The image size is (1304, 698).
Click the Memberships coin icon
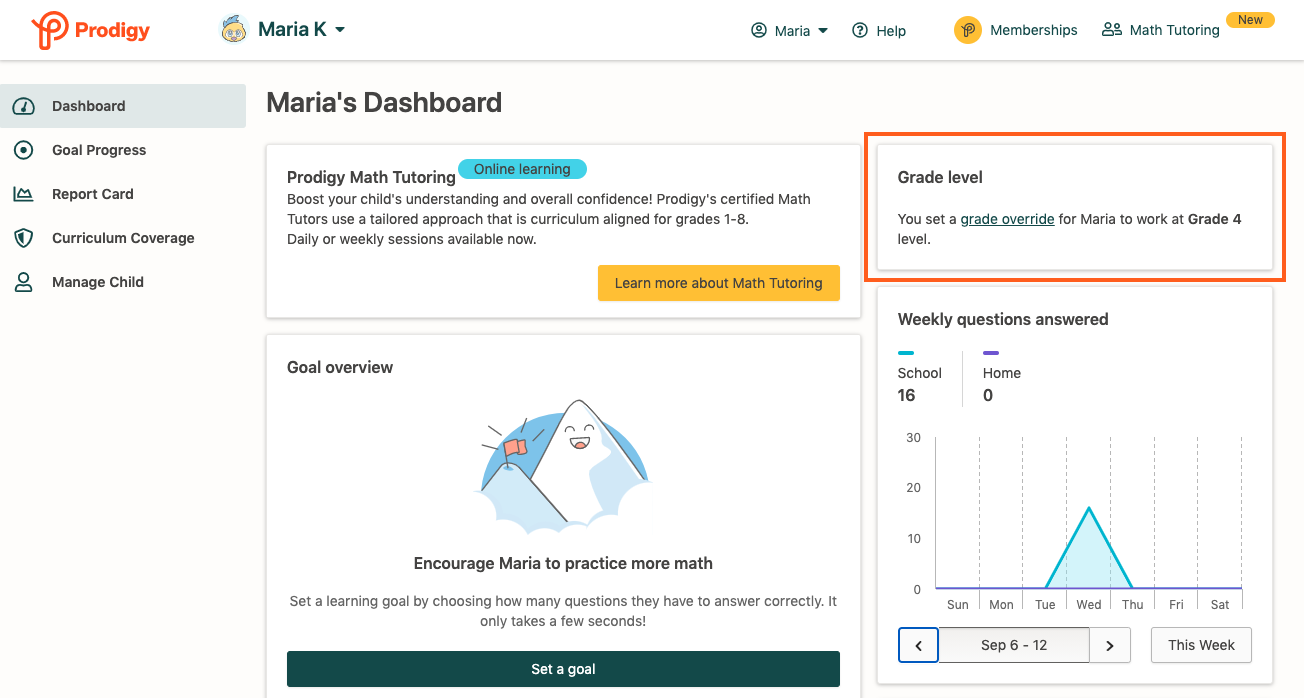click(968, 30)
